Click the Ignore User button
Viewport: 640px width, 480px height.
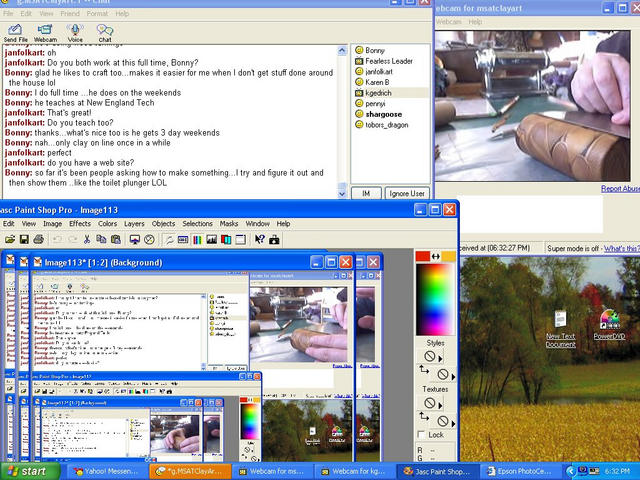(x=407, y=193)
